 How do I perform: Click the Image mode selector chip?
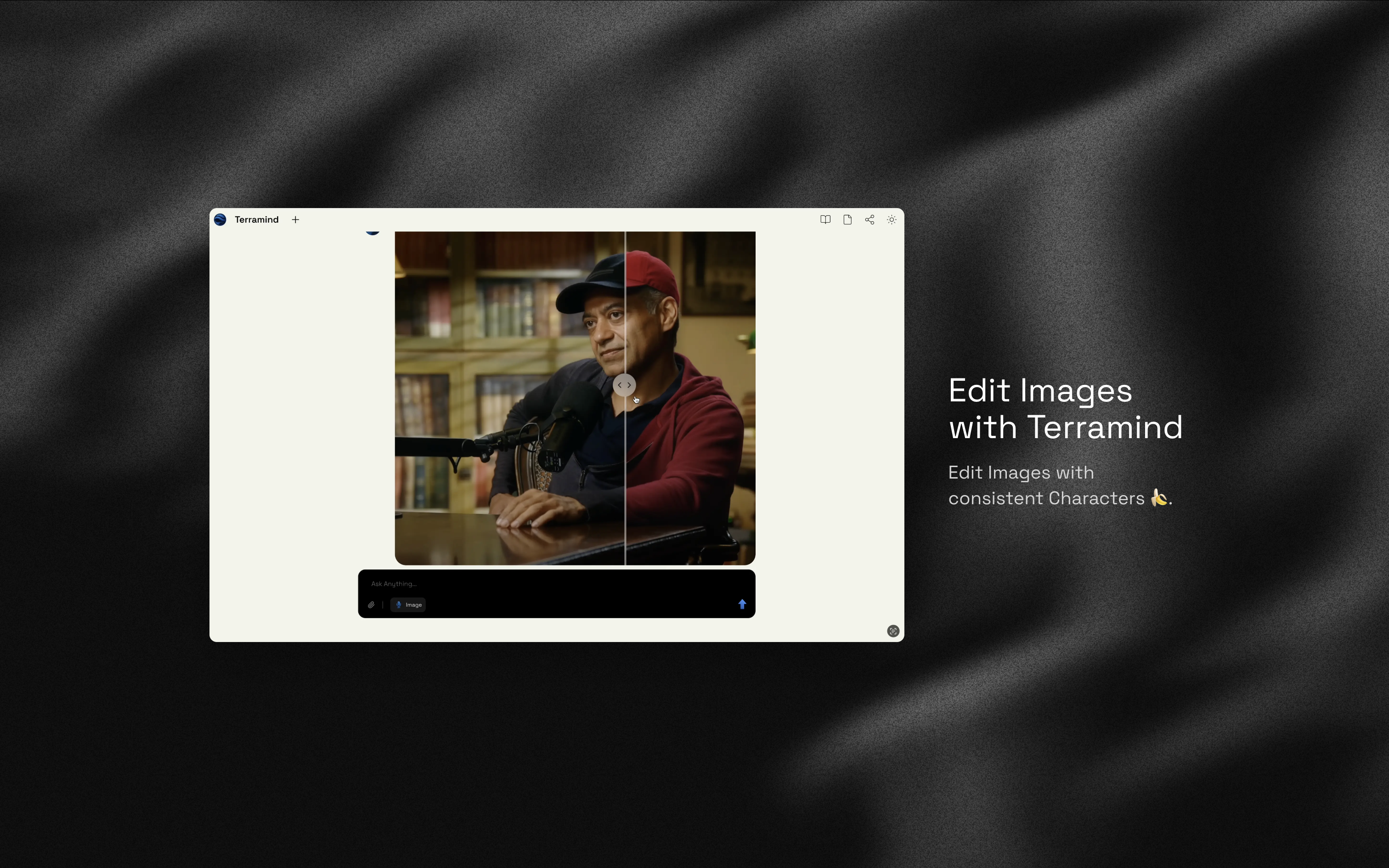[408, 604]
